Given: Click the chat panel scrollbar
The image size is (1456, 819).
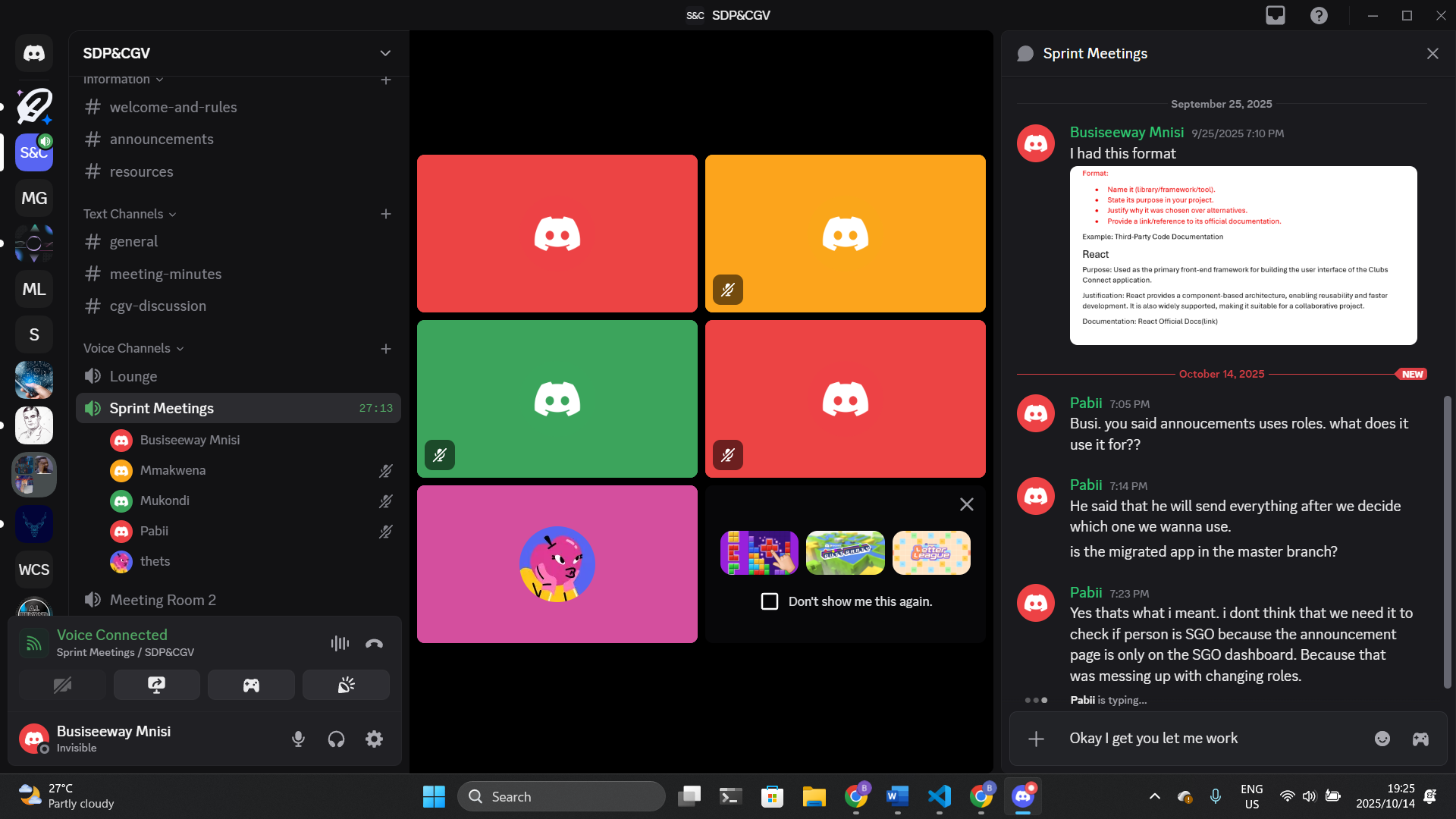Looking at the screenshot, I should coord(1447,542).
